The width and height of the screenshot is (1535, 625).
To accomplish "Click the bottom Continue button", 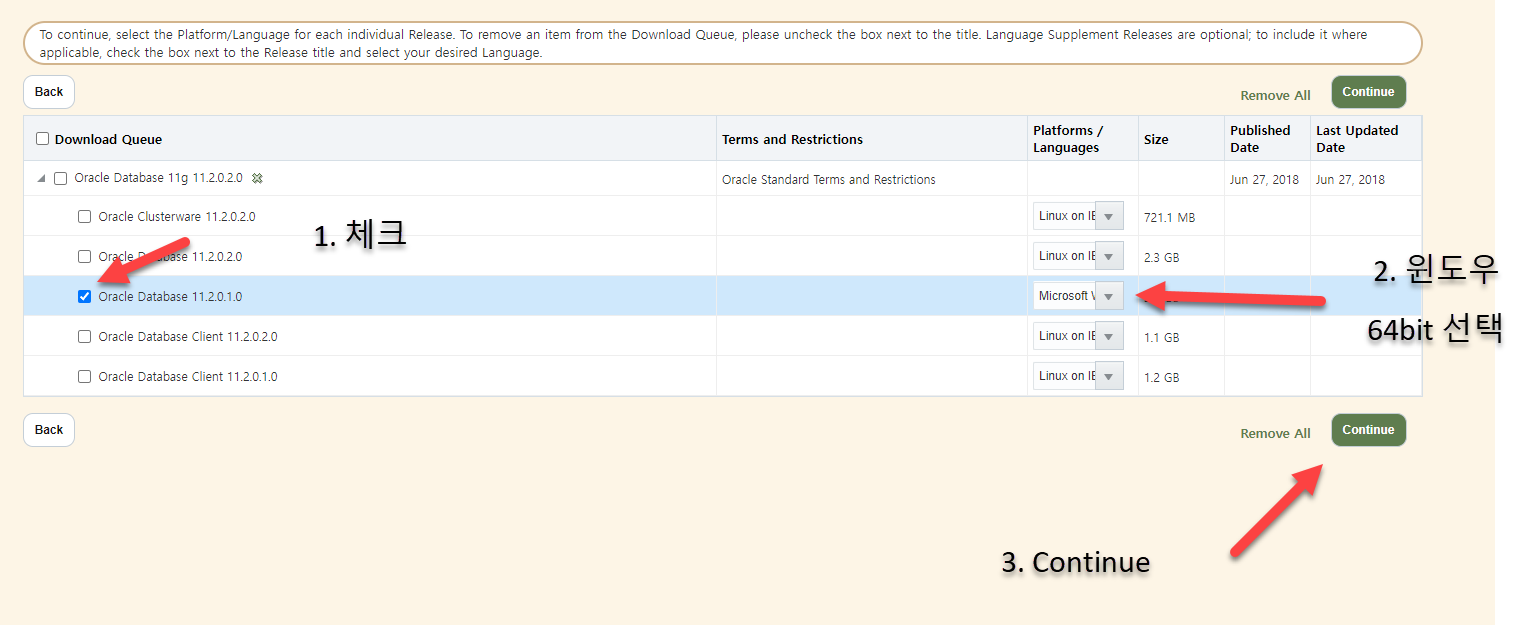I will pyautogui.click(x=1368, y=430).
